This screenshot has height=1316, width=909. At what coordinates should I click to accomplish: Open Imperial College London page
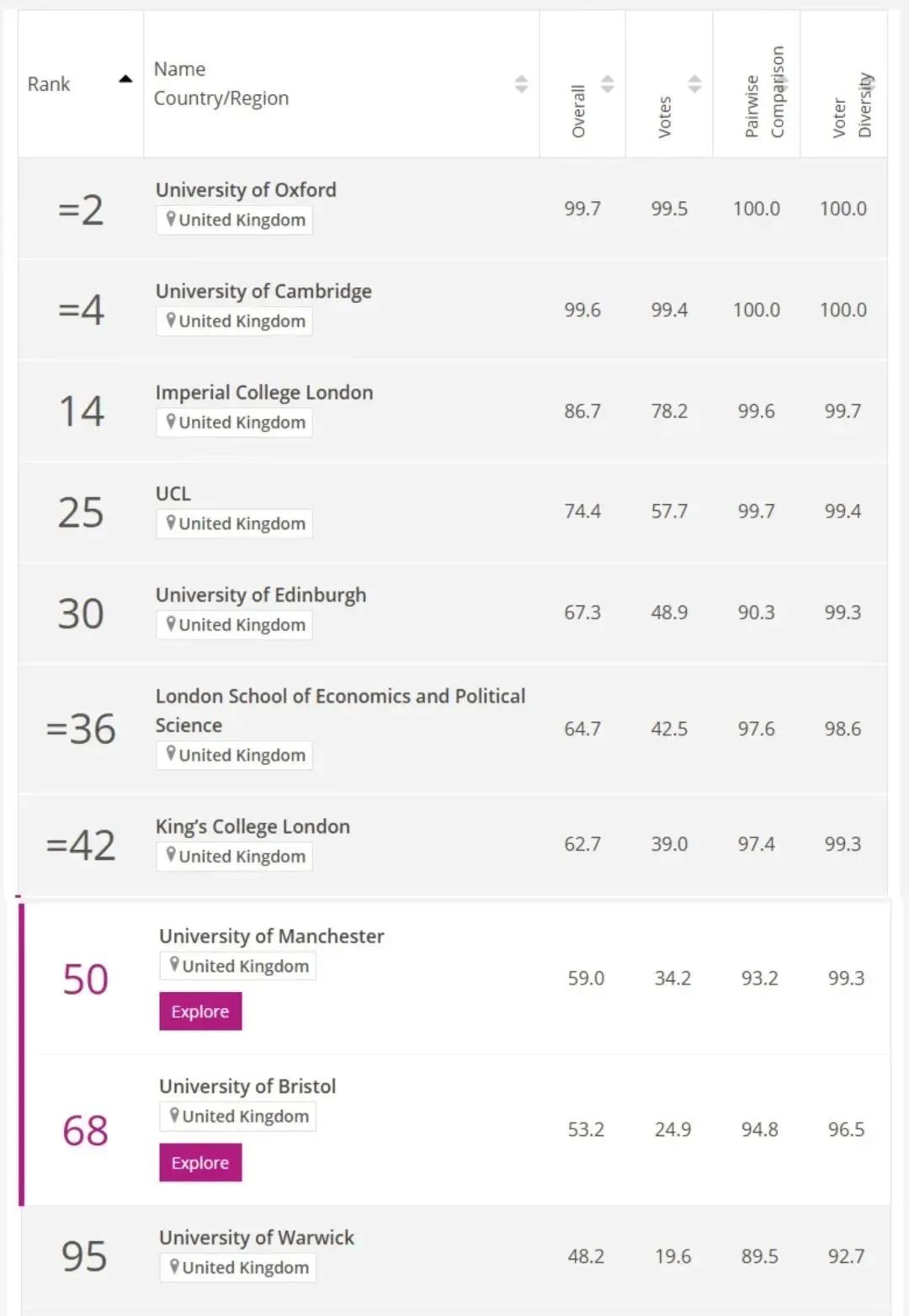264,393
